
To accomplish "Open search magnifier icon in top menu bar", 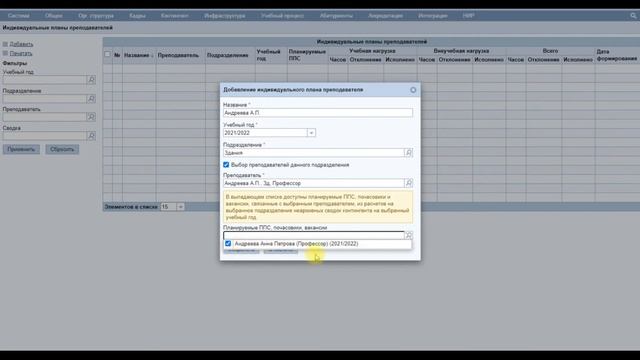I will pyautogui.click(x=633, y=16).
